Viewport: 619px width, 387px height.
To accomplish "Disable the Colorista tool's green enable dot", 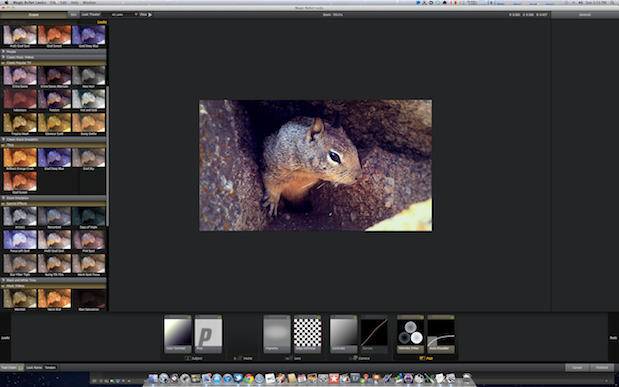I will [x=422, y=317].
